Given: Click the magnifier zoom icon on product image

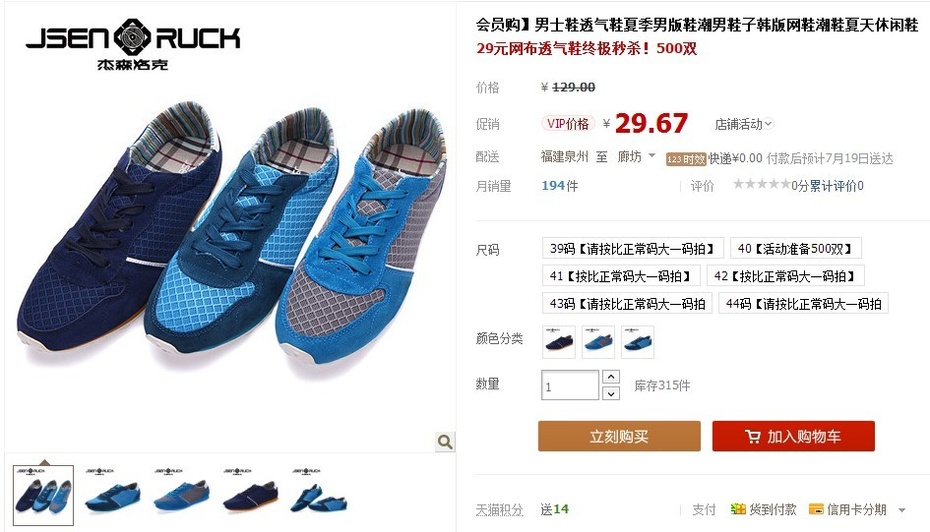Looking at the screenshot, I should click(445, 442).
